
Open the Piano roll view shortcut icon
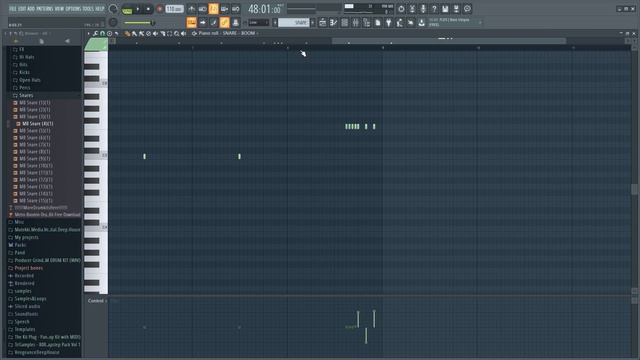[333, 22]
